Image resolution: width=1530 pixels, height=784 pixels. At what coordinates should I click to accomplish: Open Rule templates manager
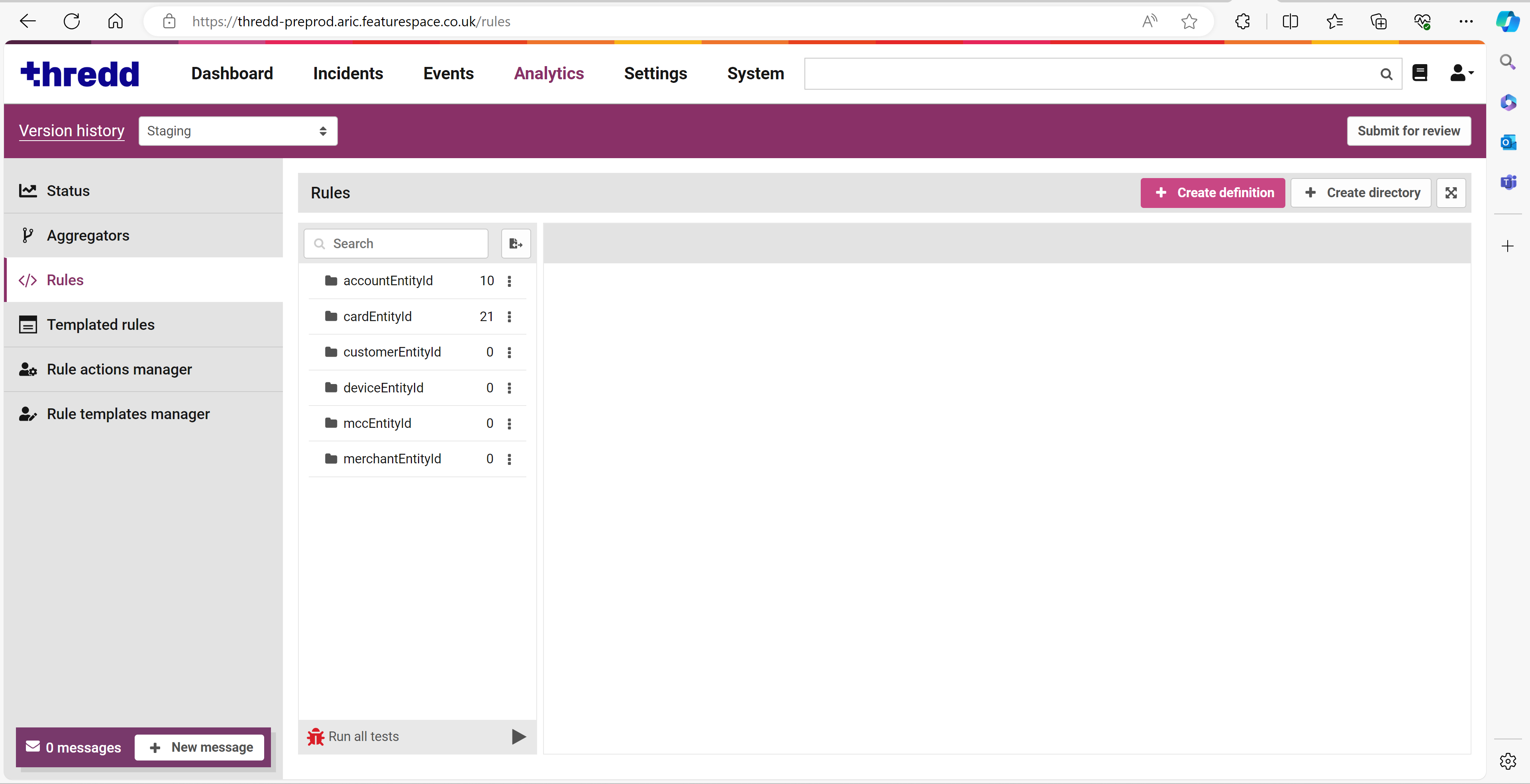tap(144, 414)
